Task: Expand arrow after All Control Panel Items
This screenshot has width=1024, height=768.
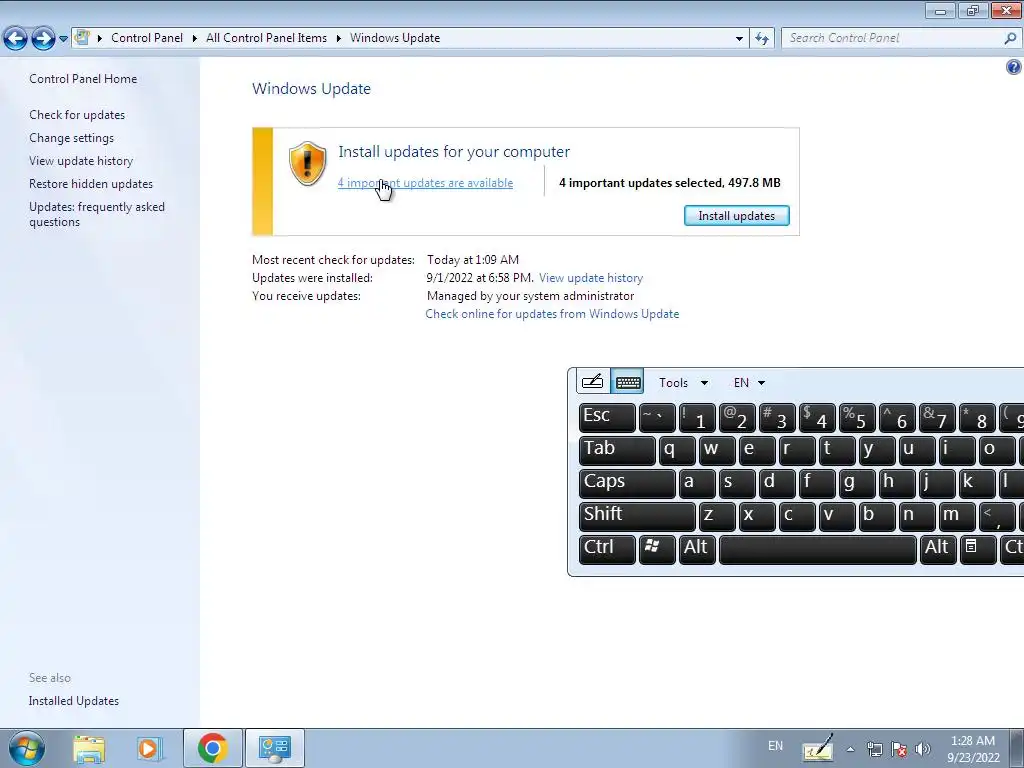Action: point(338,38)
